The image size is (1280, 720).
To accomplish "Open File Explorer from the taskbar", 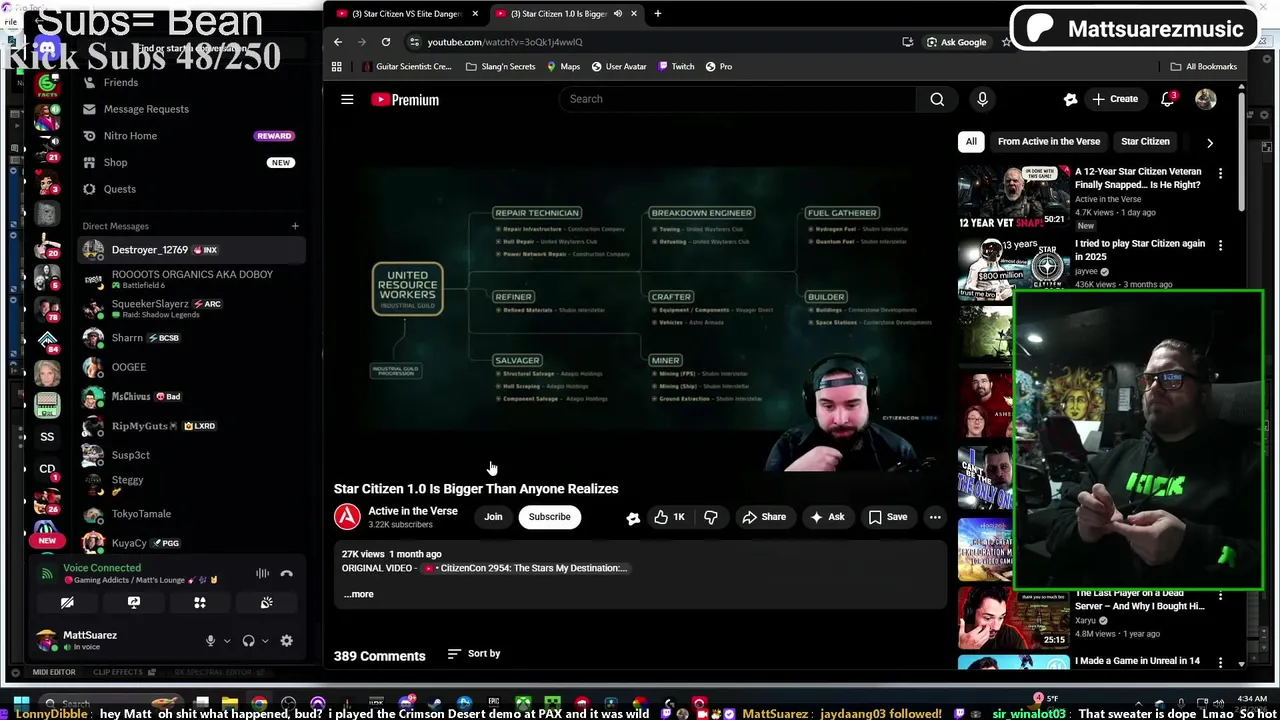I will tap(230, 703).
